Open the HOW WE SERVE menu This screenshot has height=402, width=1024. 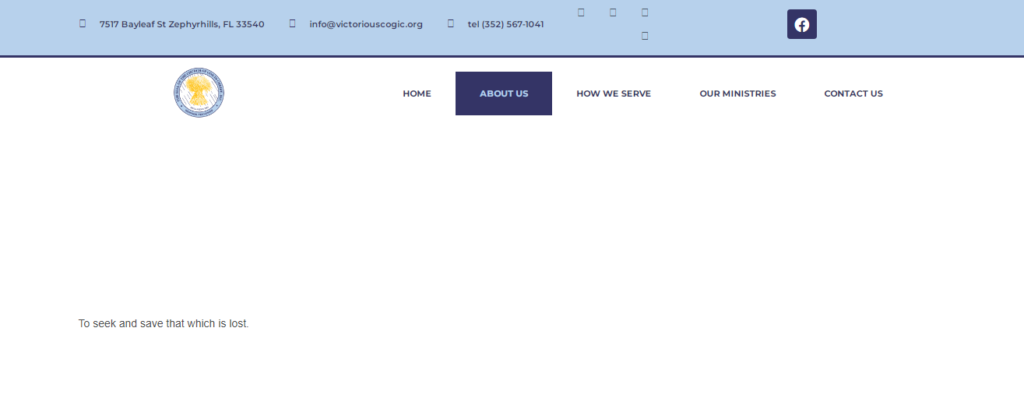[x=613, y=93]
